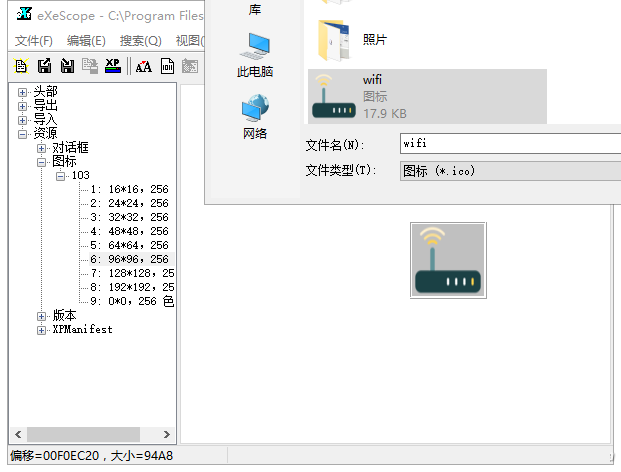
Task: Select the 7: 128*128 icon entry
Action: tap(132, 273)
